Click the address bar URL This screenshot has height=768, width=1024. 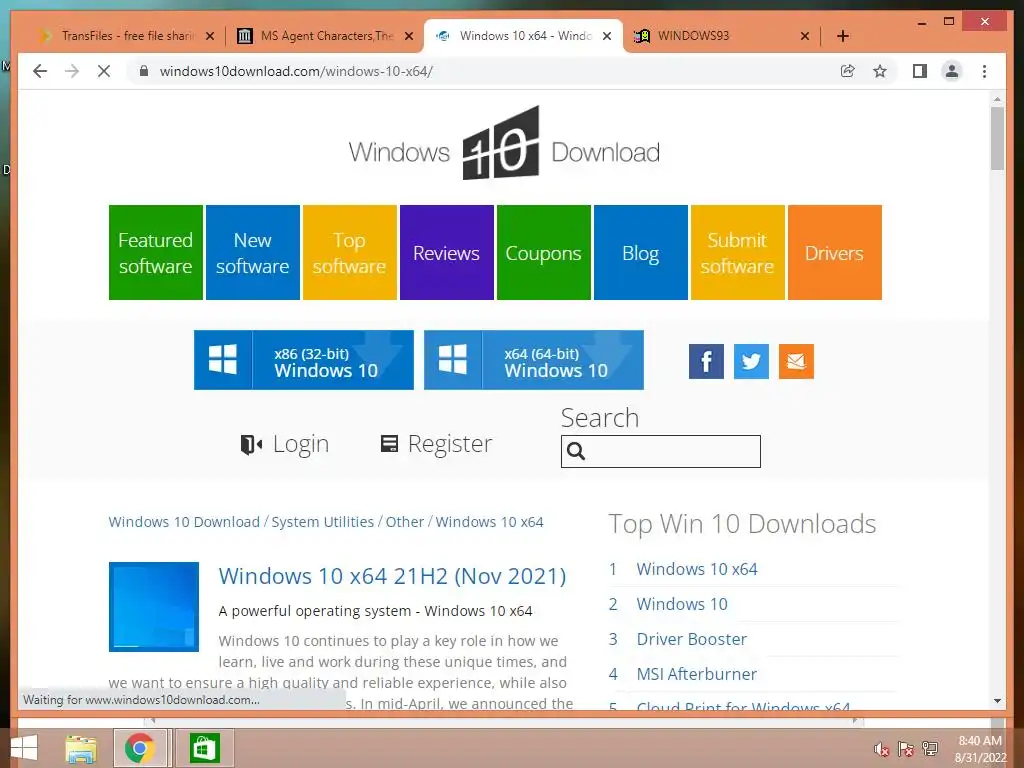coord(296,71)
